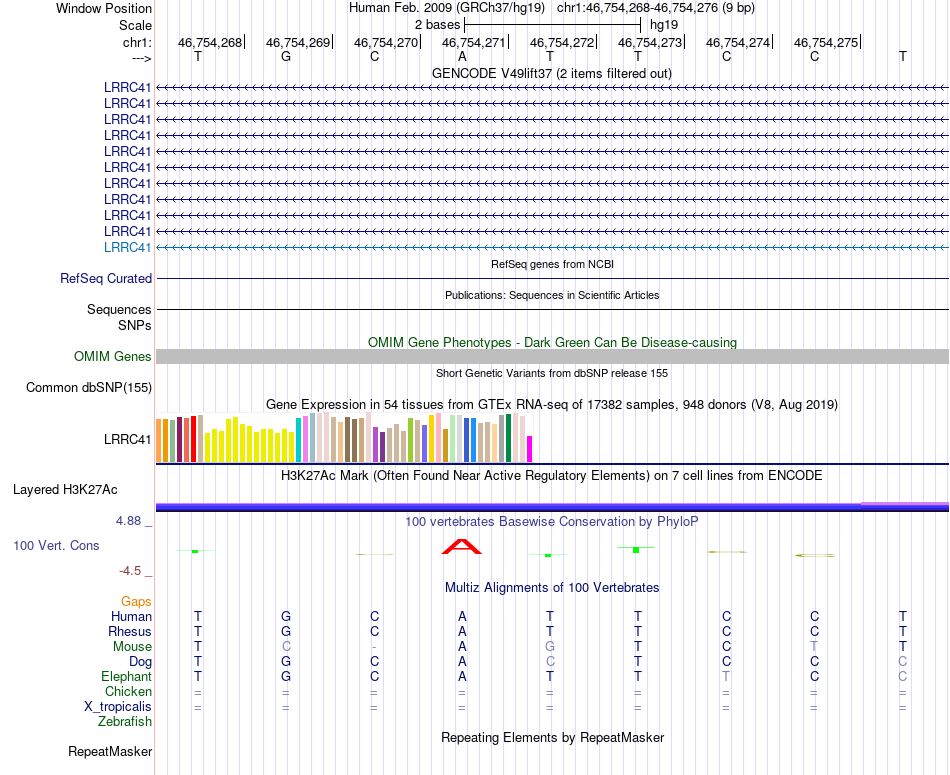The width and height of the screenshot is (950, 775).
Task: Select the Zebrafish species row label
Action: (125, 722)
